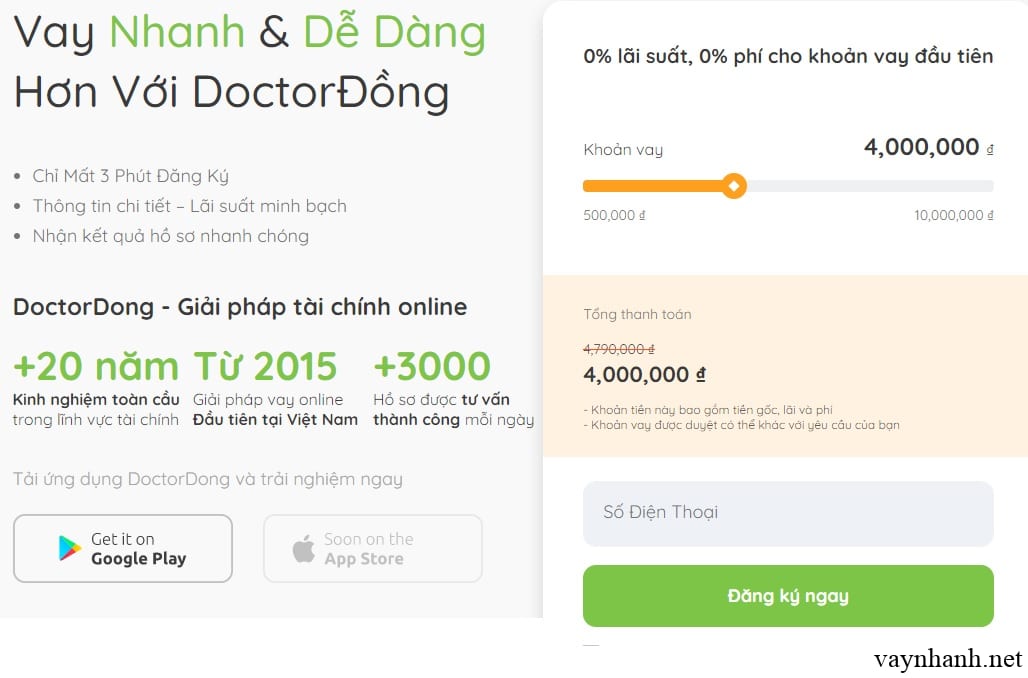Click the '+3000' successful applications statistic
1028x678 pixels.
tap(432, 367)
